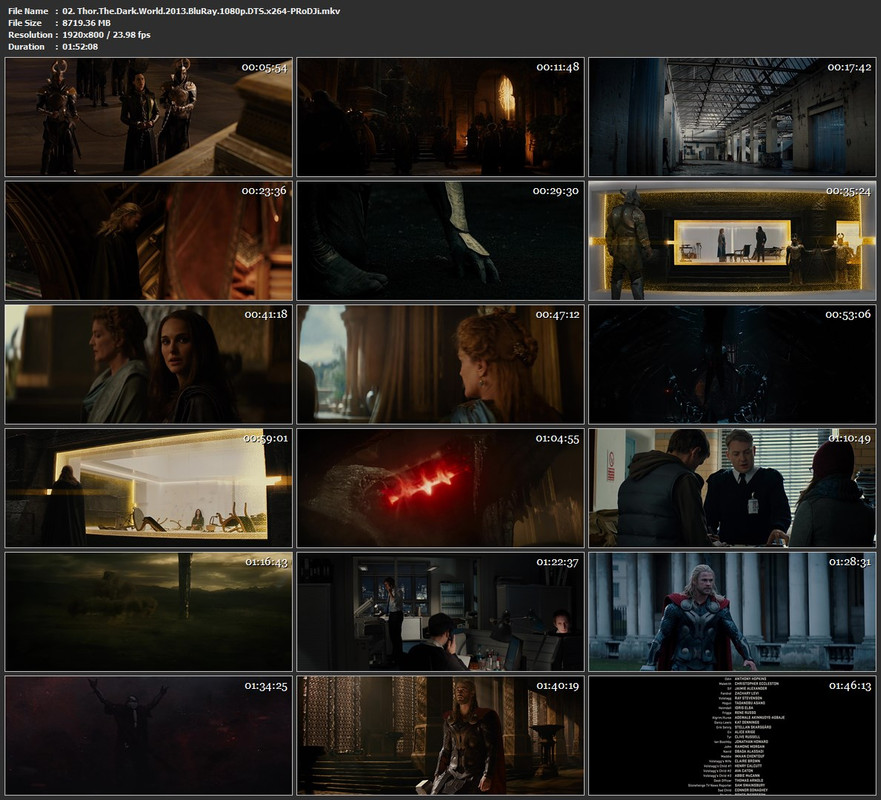The image size is (881, 800).
Task: Click the file name ending in PRoDJi.mkv
Action: click(201, 11)
